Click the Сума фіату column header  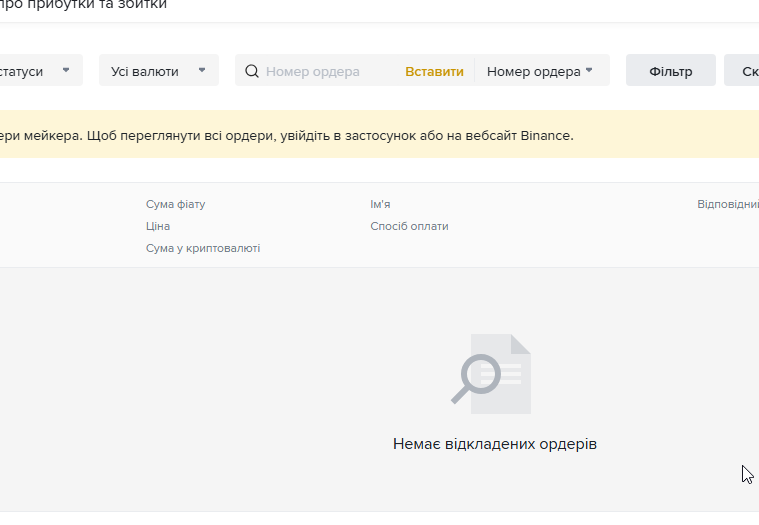tap(176, 204)
